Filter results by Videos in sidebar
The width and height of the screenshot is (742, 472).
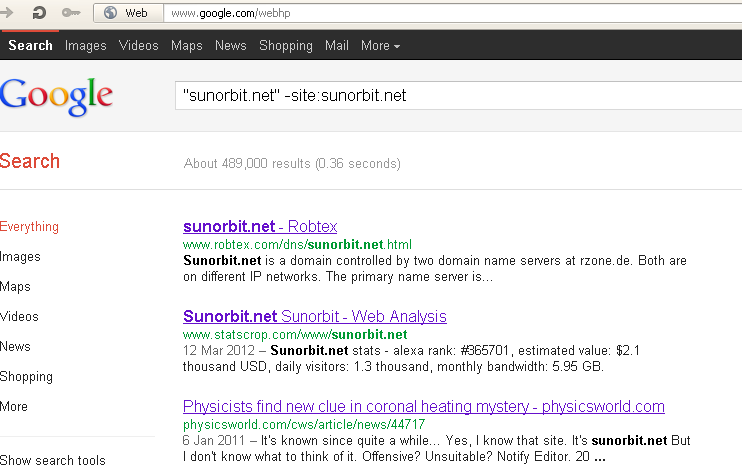pos(19,317)
